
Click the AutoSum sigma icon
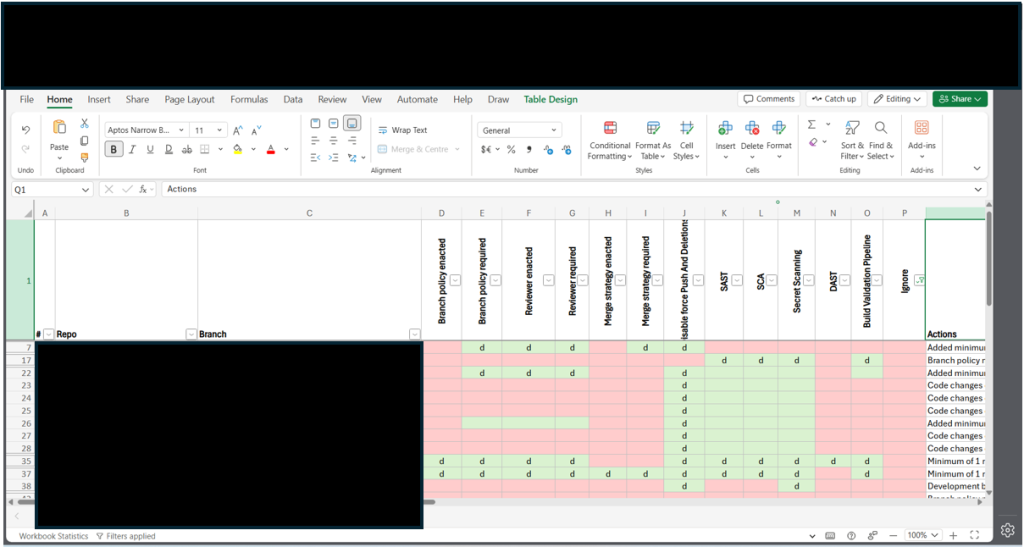click(812, 125)
